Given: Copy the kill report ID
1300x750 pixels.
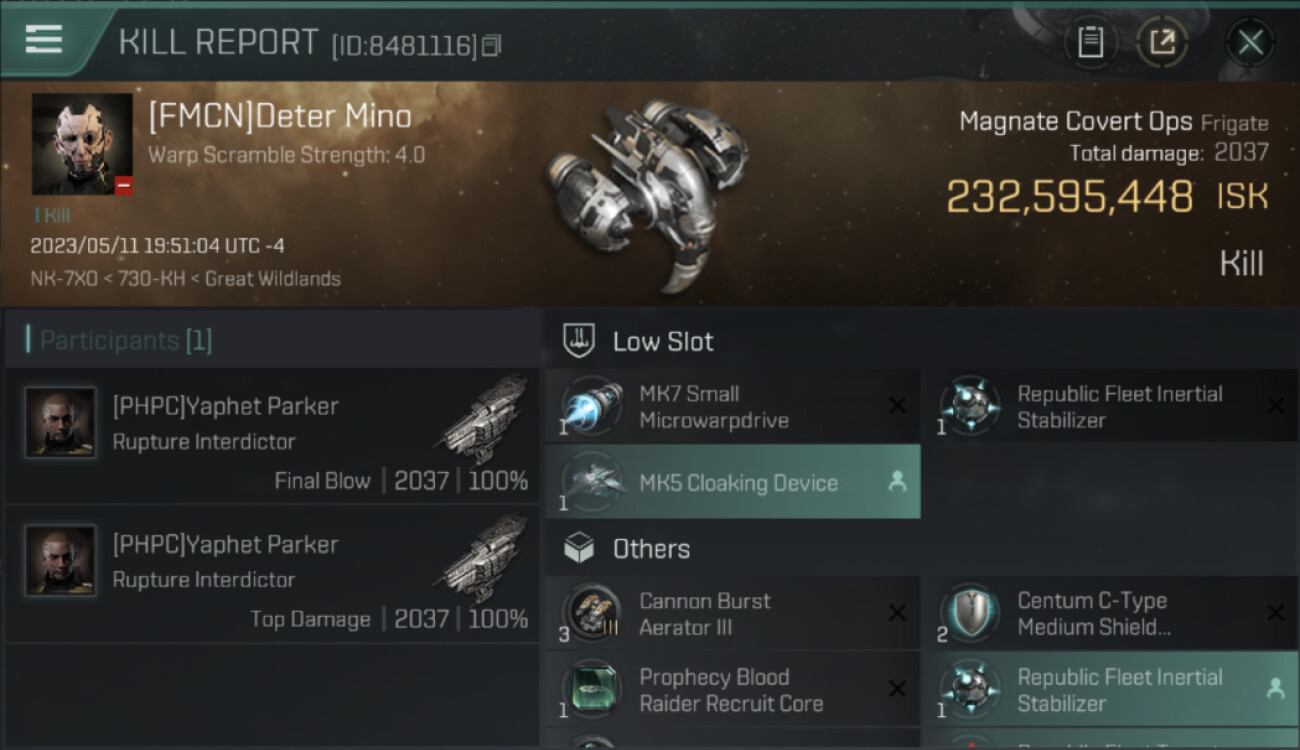Looking at the screenshot, I should point(491,45).
